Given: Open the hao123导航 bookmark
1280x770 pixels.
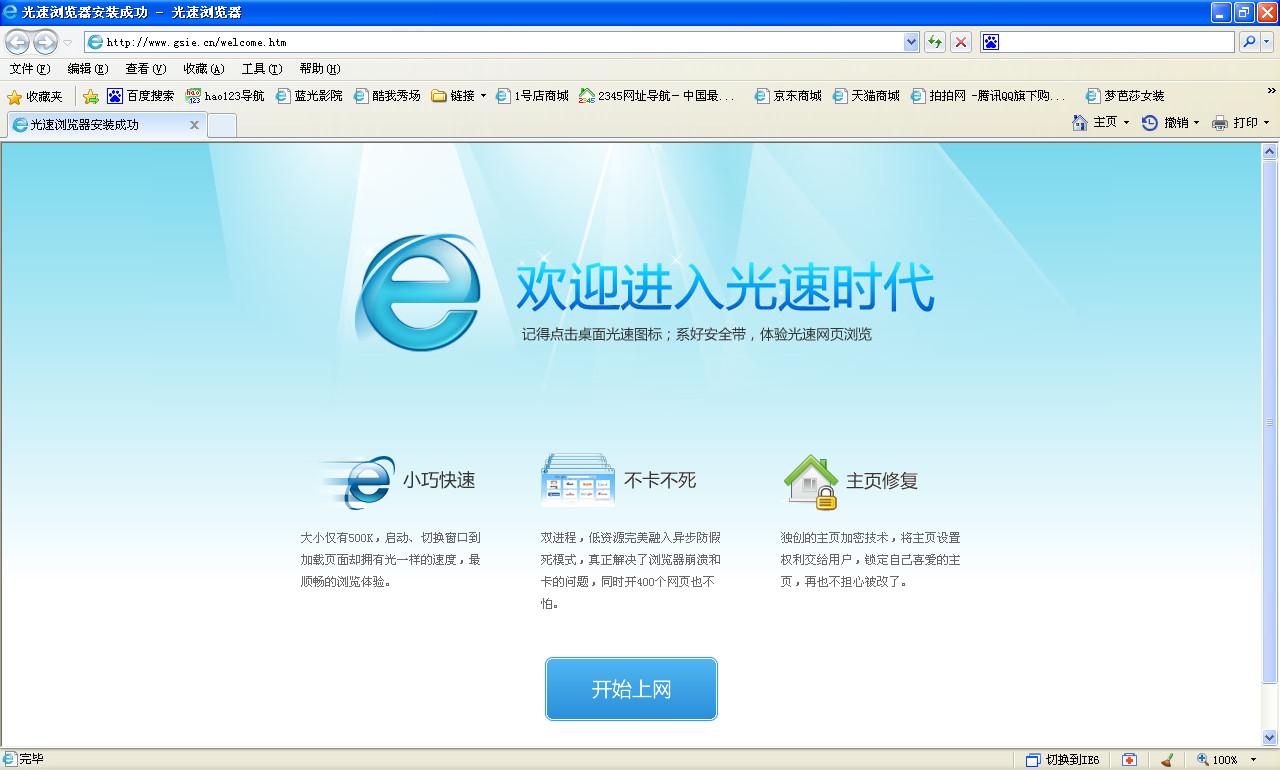Looking at the screenshot, I should pos(225,96).
